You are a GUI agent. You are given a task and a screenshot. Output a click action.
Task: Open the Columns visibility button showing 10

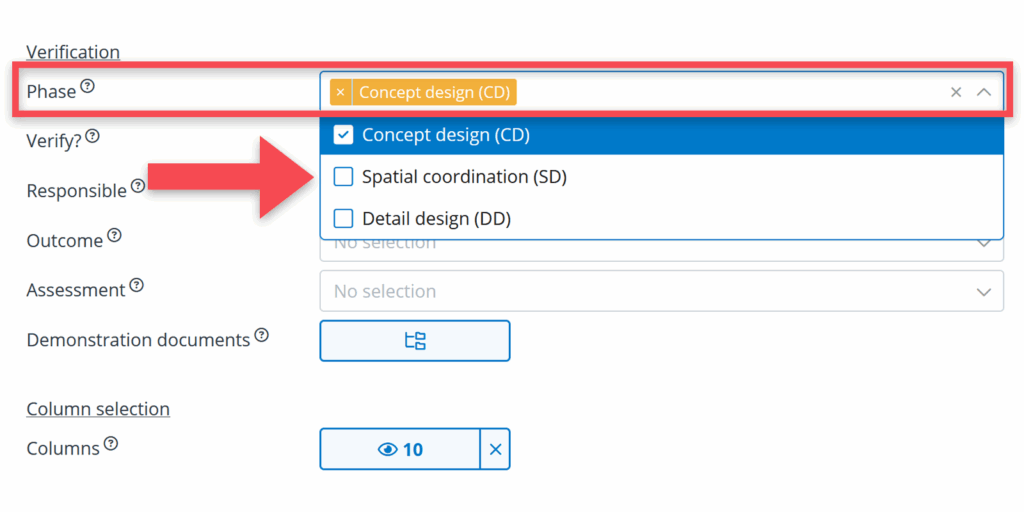point(400,450)
